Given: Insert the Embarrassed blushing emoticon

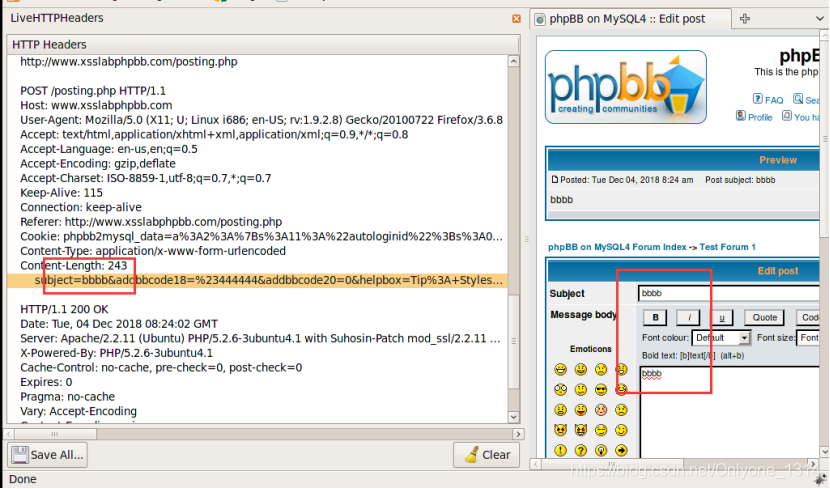Looking at the screenshot, I should (601, 410).
